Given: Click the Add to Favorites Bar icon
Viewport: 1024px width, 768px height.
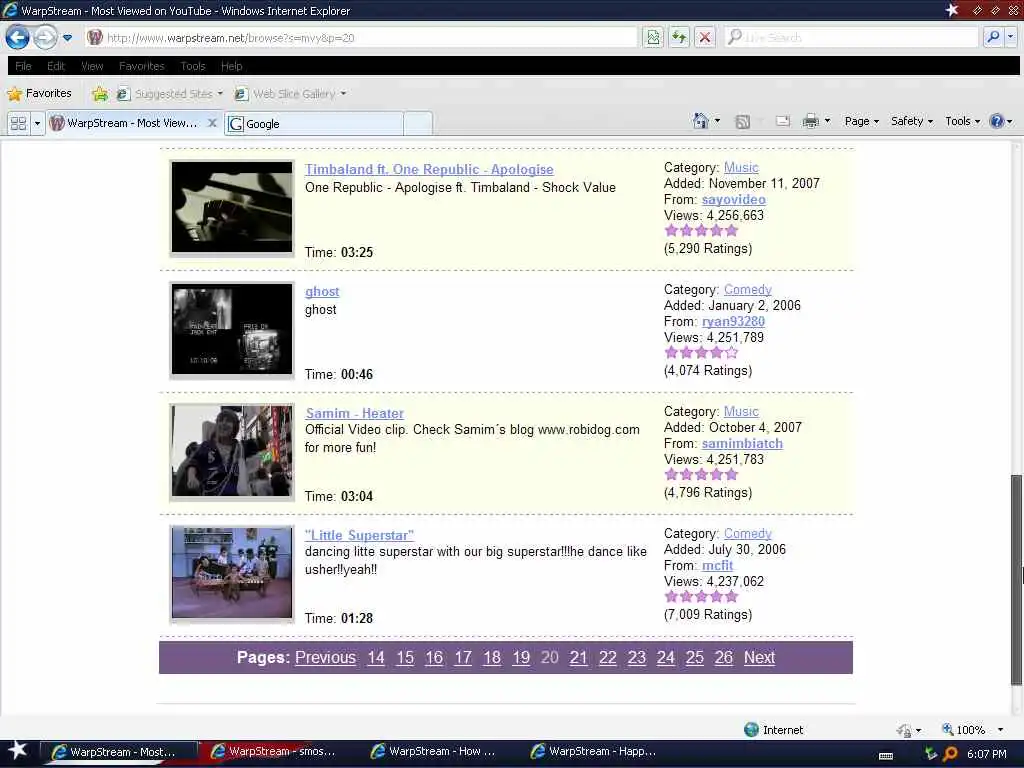Looking at the screenshot, I should [x=100, y=93].
